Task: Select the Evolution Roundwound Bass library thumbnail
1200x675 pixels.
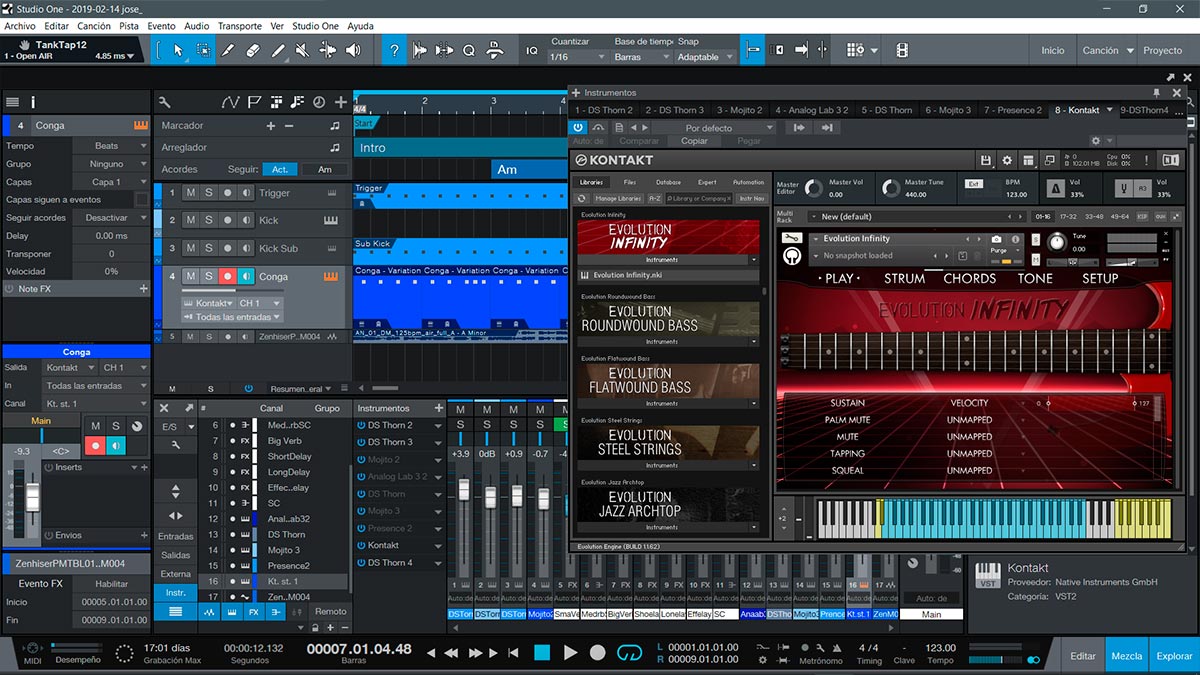Action: click(669, 319)
